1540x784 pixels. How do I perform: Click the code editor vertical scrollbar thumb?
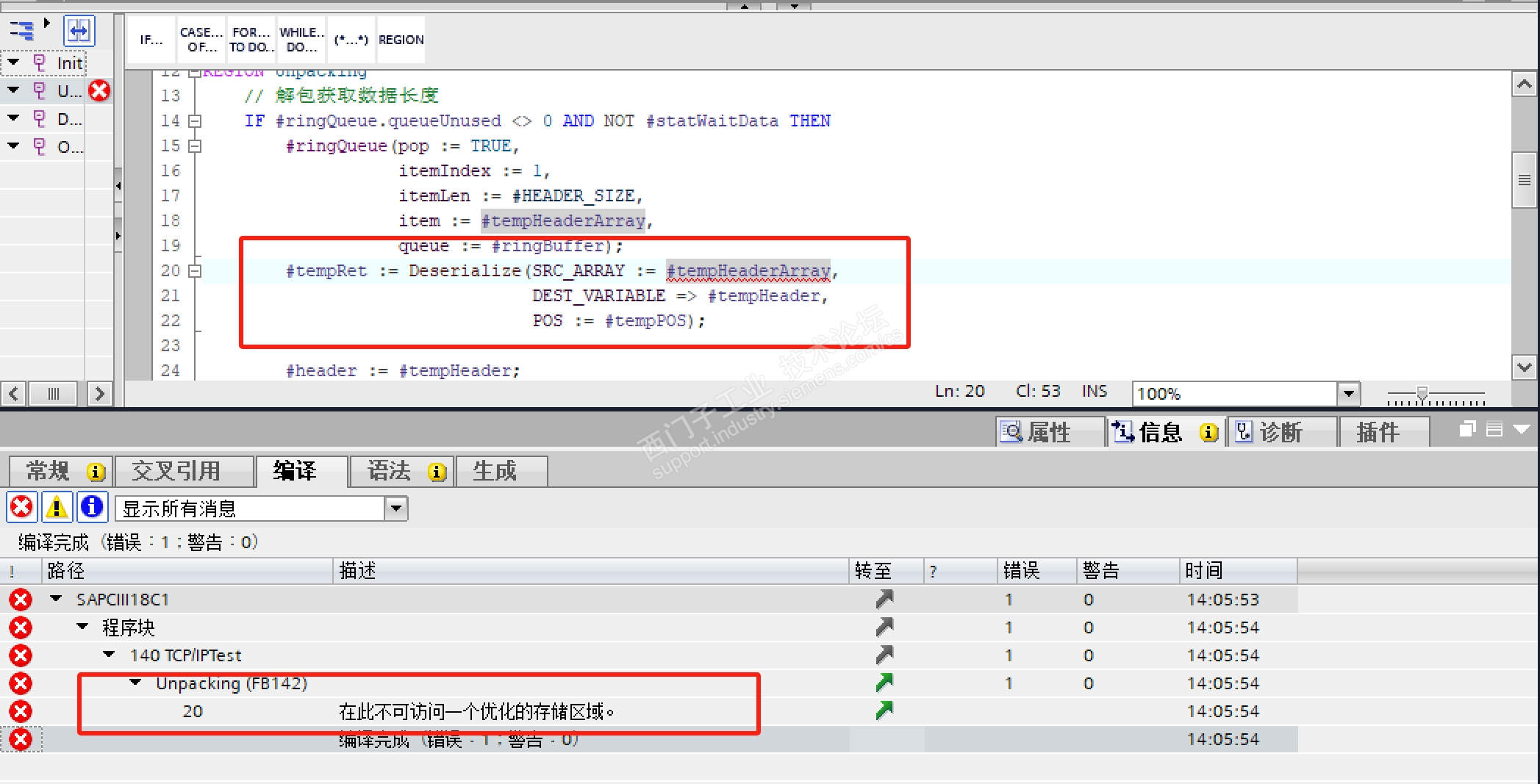[x=1525, y=180]
